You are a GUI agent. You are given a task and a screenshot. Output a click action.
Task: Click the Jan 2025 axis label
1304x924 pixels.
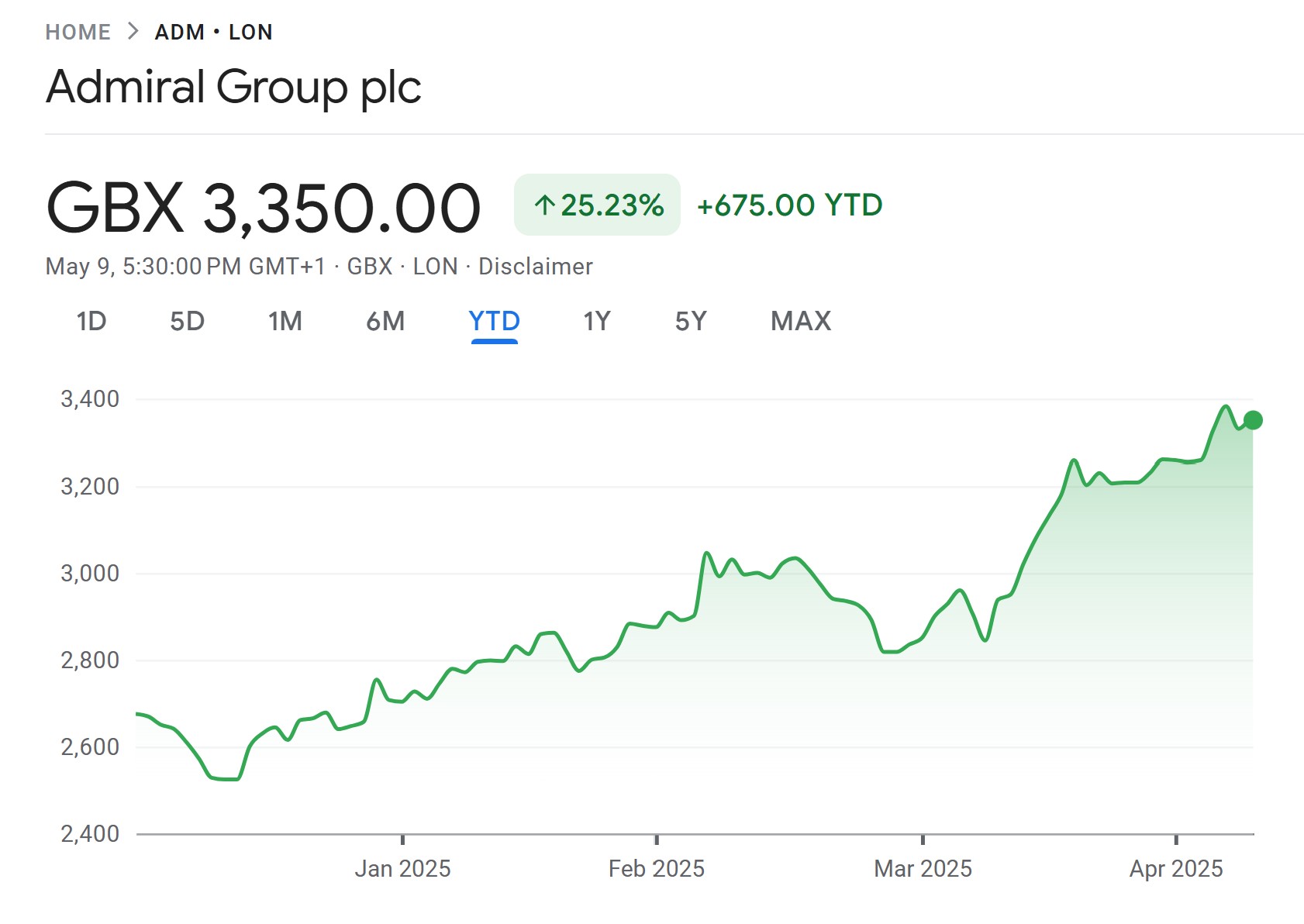point(402,869)
